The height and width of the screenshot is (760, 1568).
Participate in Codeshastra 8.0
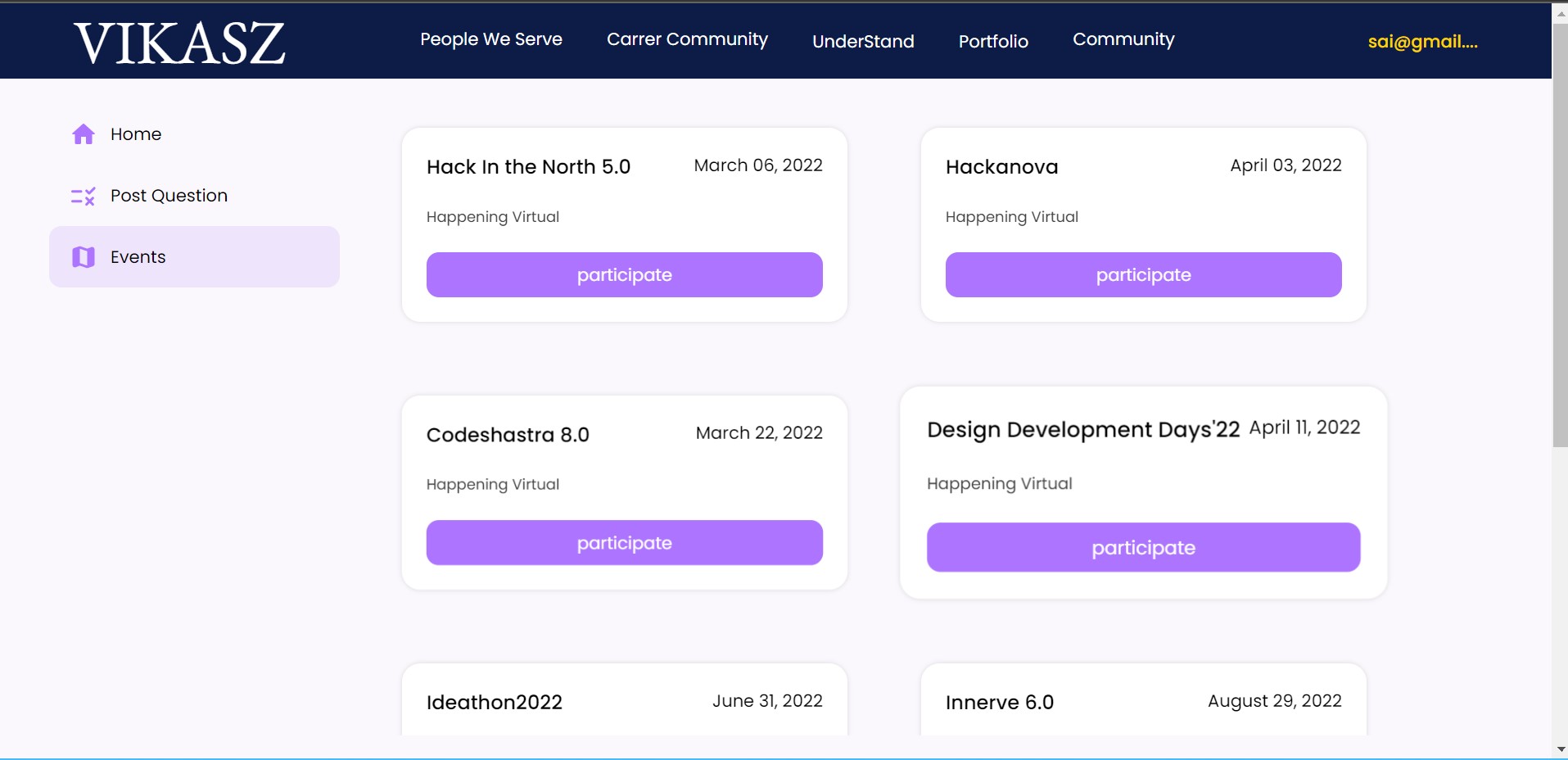(624, 542)
